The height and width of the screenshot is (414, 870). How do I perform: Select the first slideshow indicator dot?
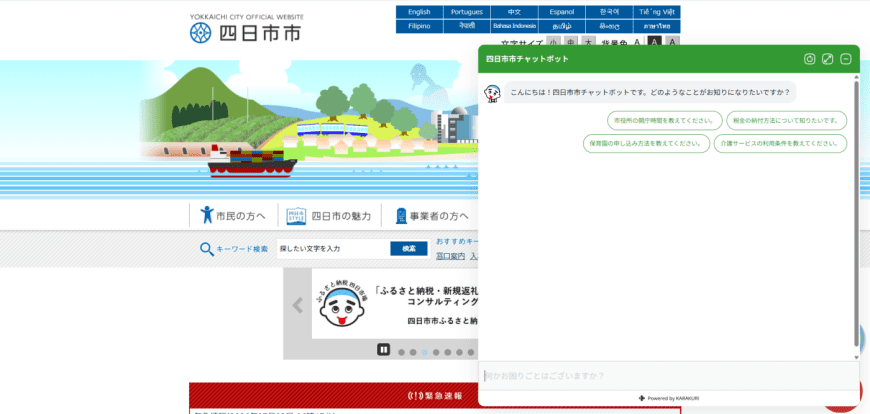click(401, 352)
